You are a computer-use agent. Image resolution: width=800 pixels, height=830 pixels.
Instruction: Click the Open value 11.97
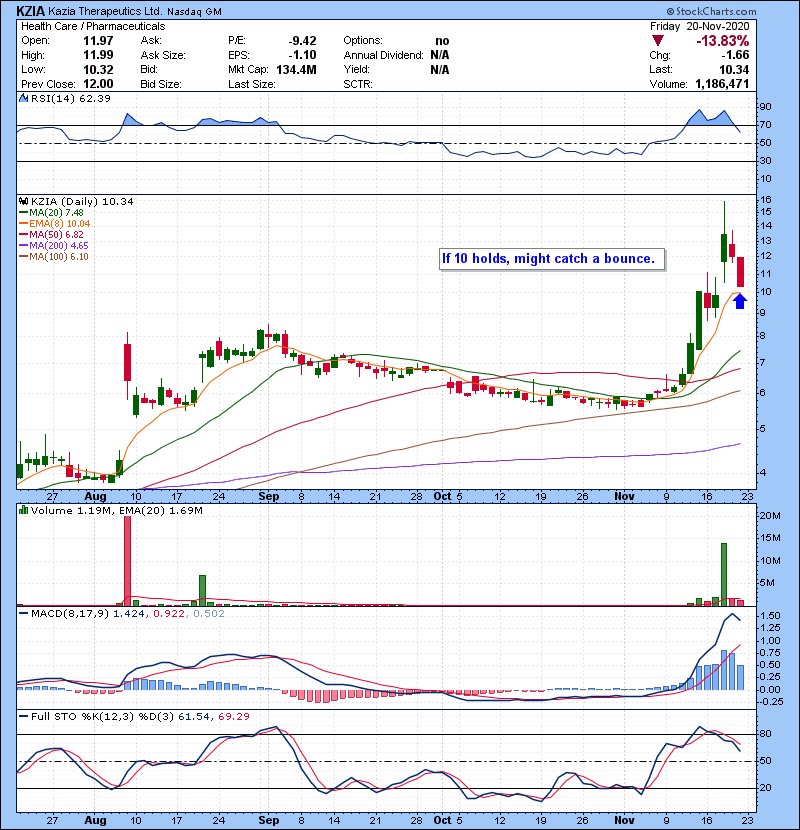[x=98, y=41]
